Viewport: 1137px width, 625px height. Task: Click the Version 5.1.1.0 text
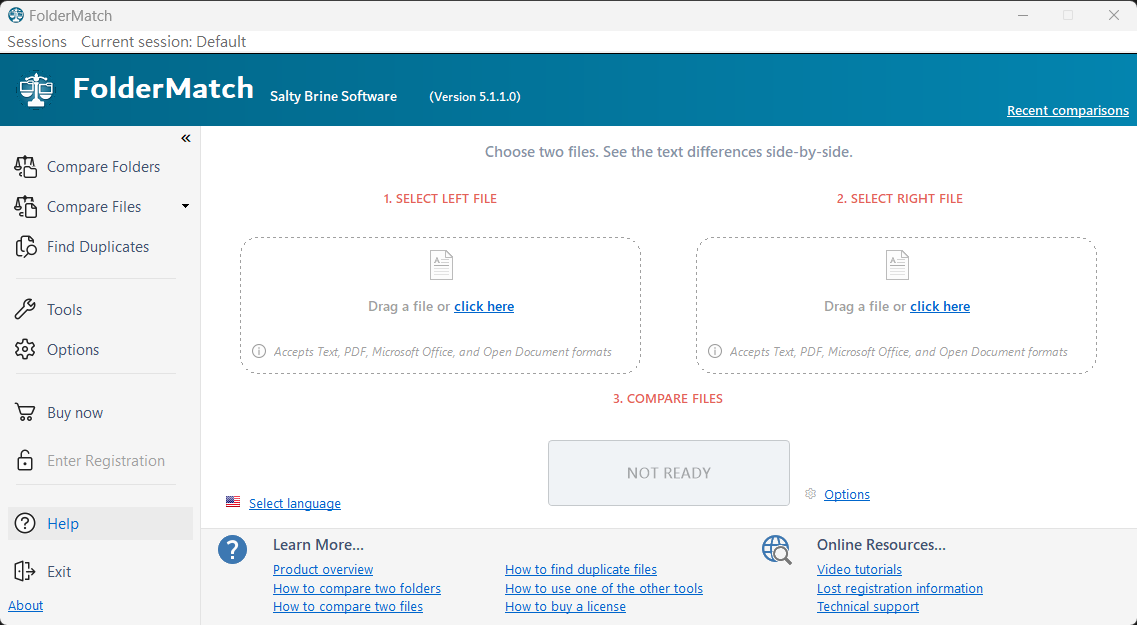pyautogui.click(x=475, y=96)
